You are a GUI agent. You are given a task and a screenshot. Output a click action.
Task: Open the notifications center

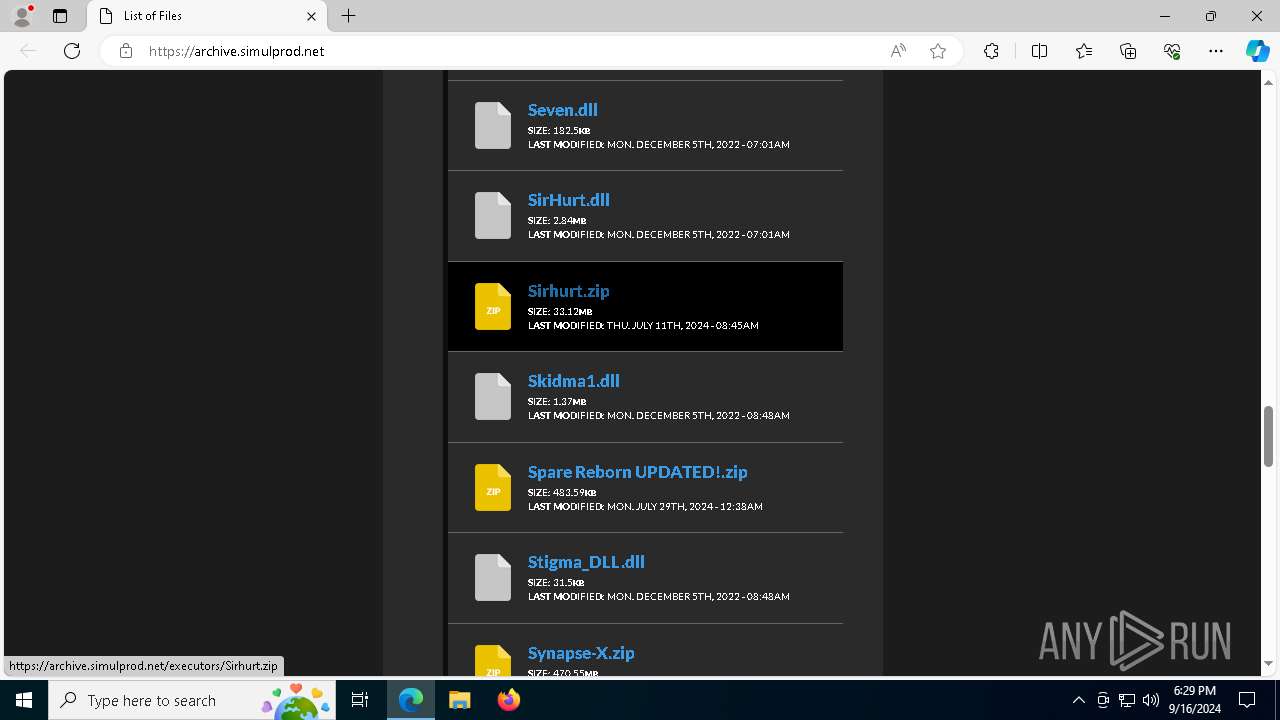coord(1247,700)
